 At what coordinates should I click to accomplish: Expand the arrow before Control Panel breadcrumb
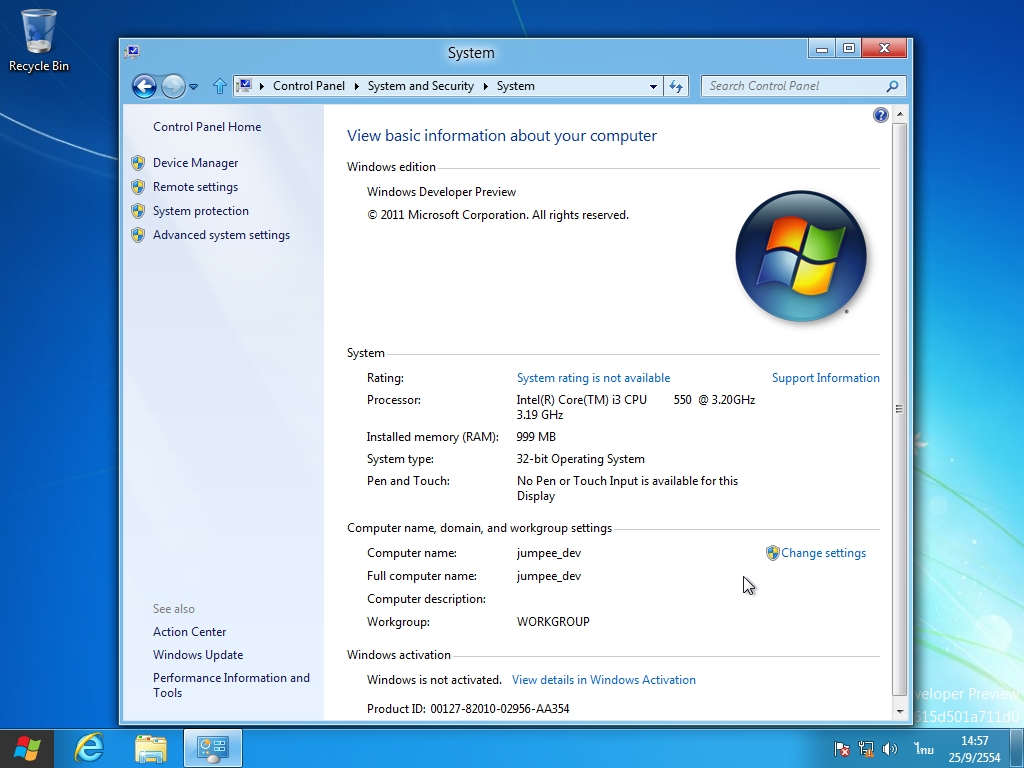262,86
